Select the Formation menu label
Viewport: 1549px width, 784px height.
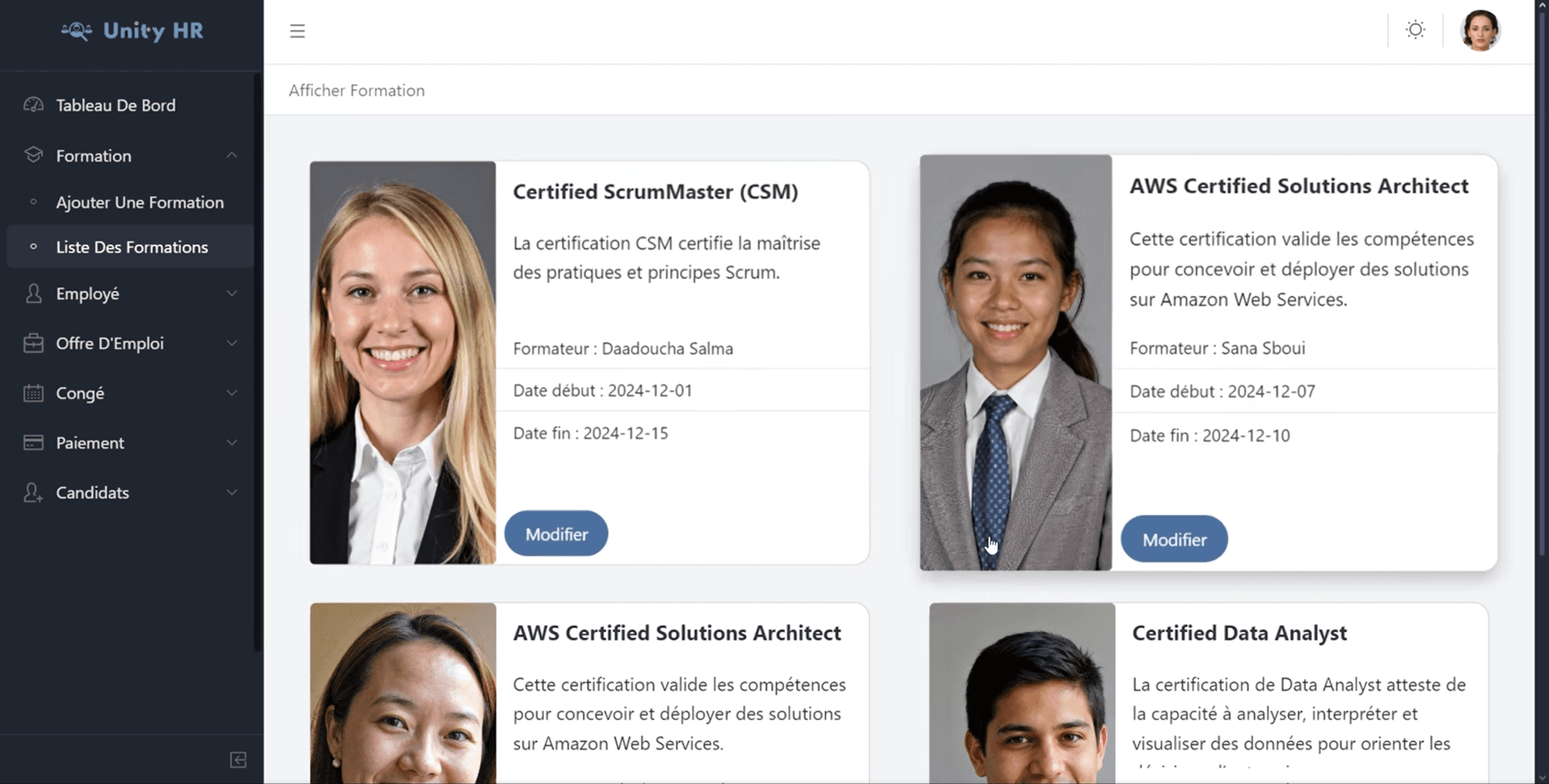point(94,155)
